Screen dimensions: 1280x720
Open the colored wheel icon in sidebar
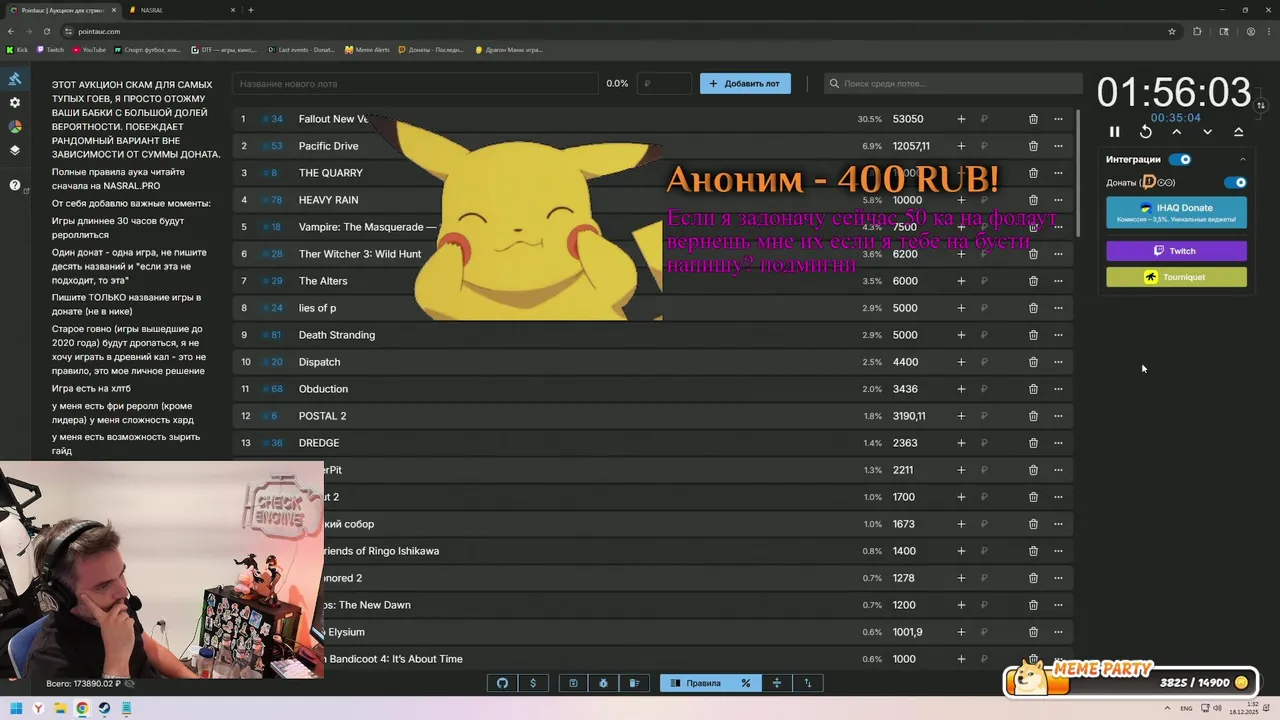point(15,127)
